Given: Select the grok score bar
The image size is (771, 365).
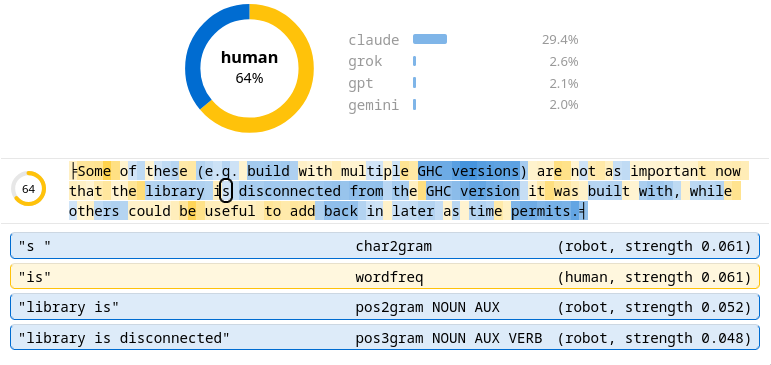Looking at the screenshot, I should (415, 61).
